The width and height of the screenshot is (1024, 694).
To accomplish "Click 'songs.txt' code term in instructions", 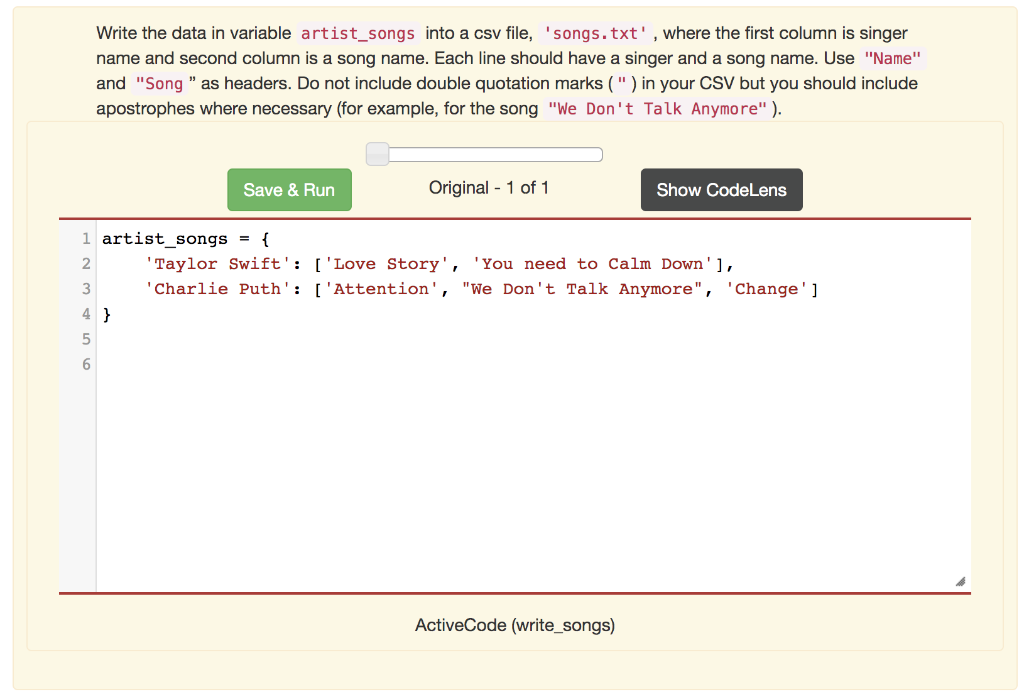I will tap(595, 33).
